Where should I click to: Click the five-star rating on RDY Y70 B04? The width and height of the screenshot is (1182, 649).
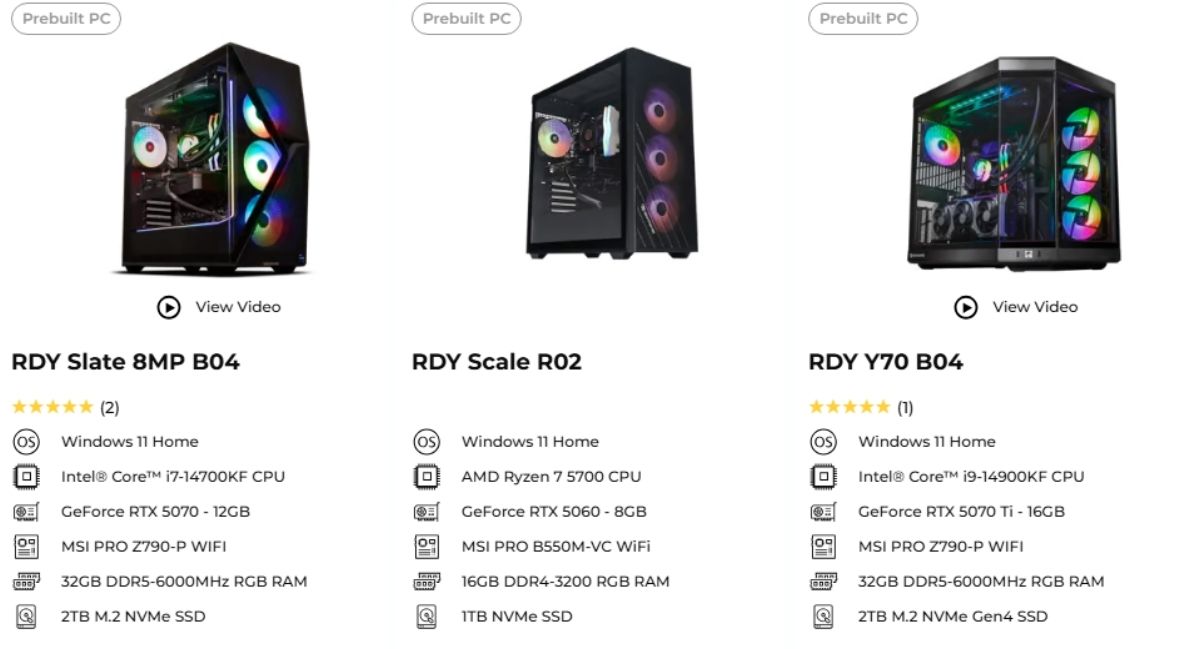point(849,407)
